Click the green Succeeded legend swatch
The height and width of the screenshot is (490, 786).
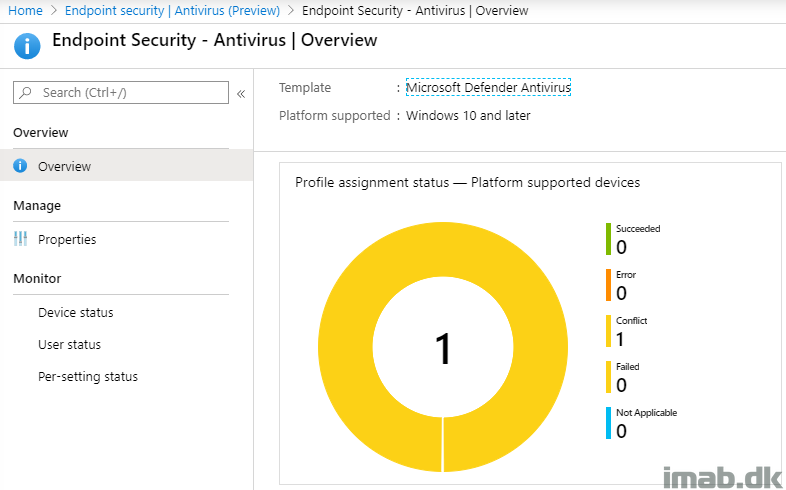point(609,239)
